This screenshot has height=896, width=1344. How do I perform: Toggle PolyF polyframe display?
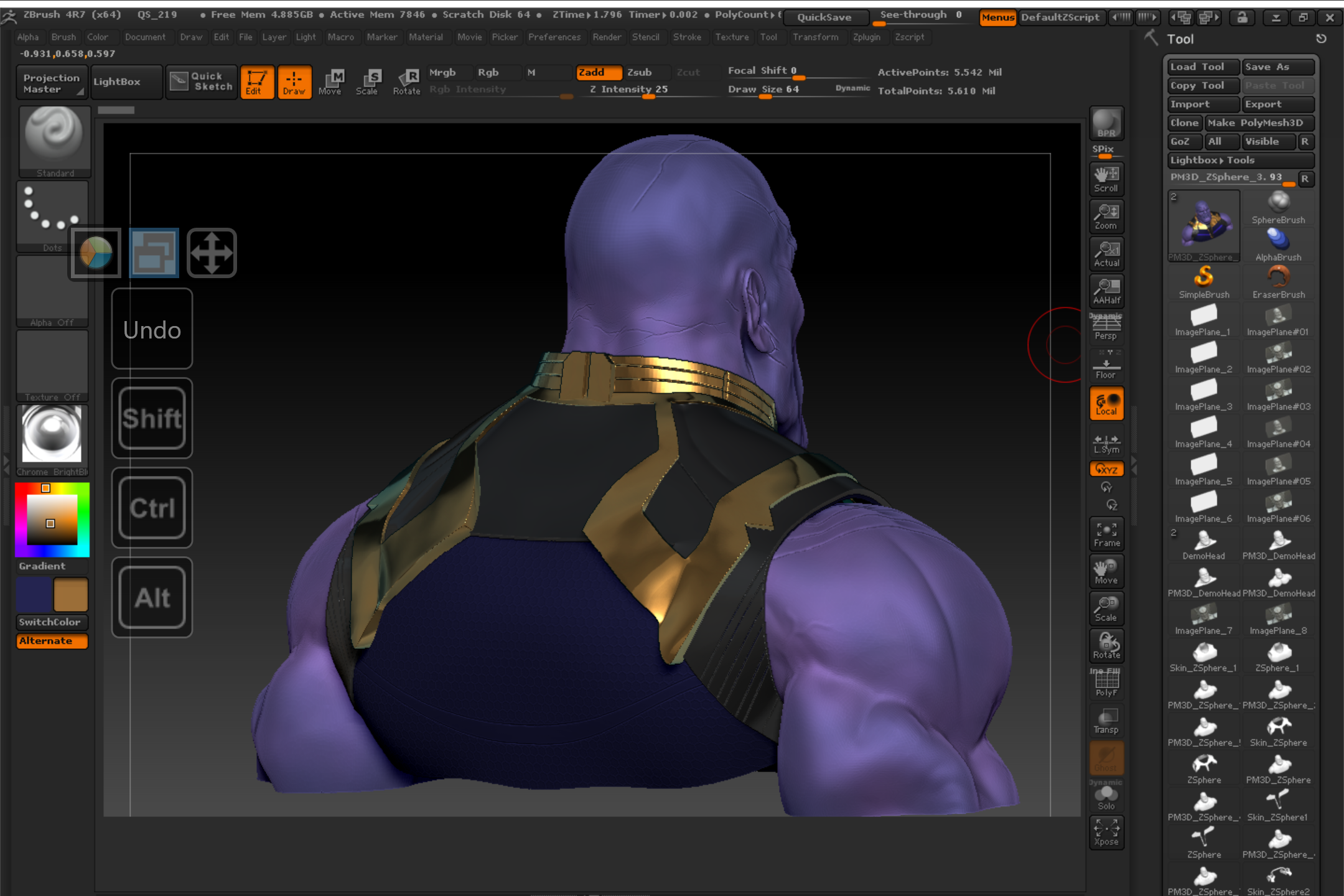1106,683
